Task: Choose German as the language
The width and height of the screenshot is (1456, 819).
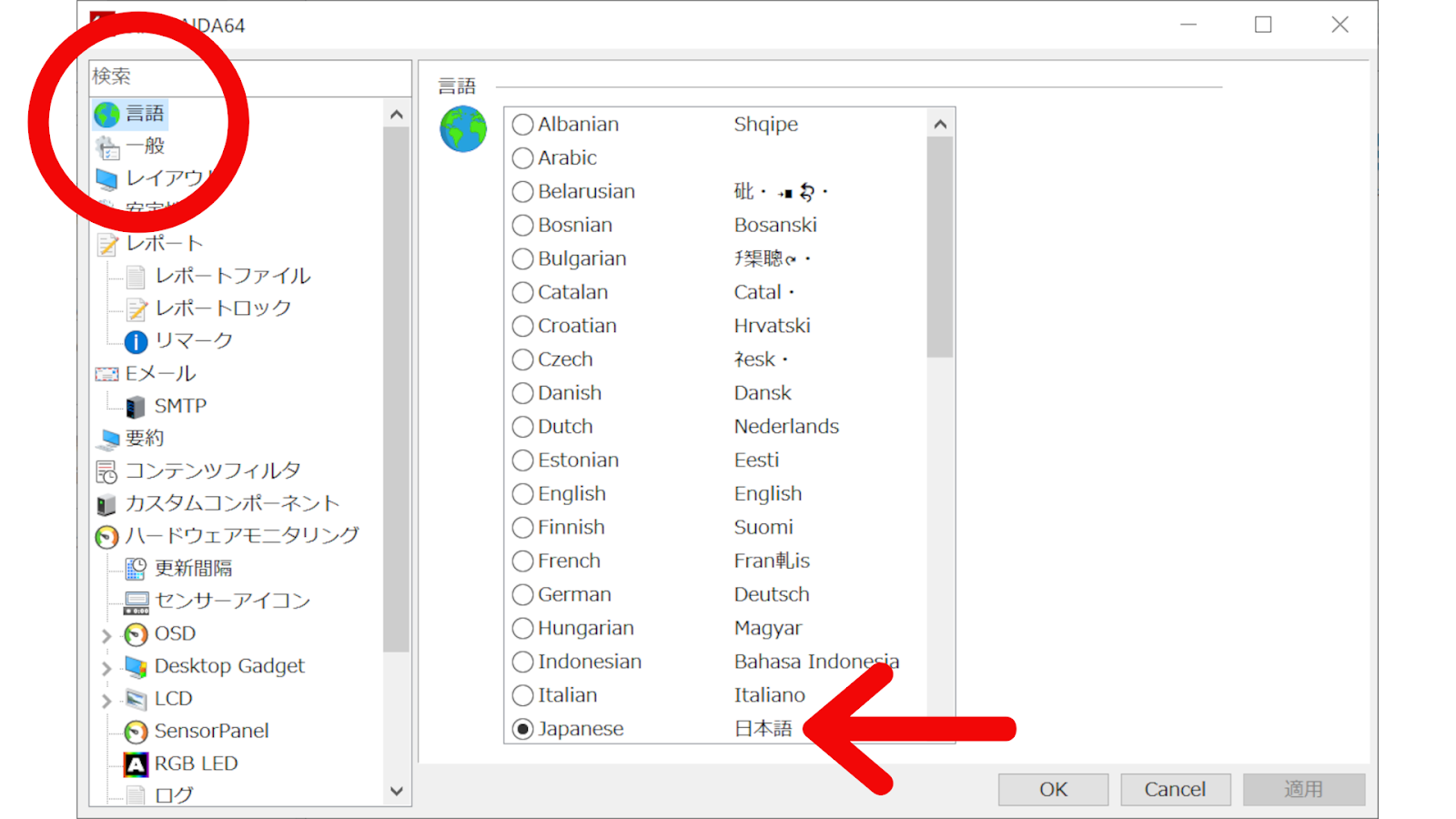Action: click(x=522, y=596)
